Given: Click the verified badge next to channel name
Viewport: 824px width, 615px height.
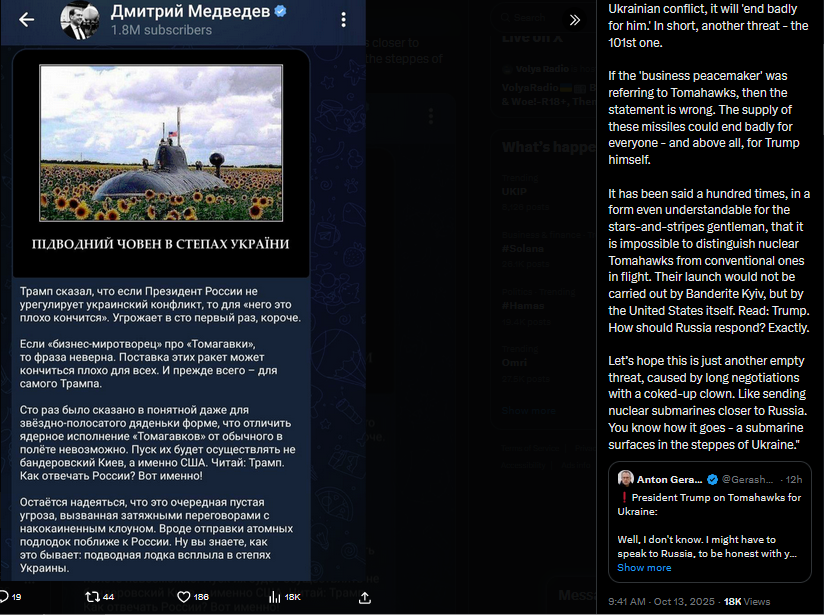Looking at the screenshot, I should point(281,11).
